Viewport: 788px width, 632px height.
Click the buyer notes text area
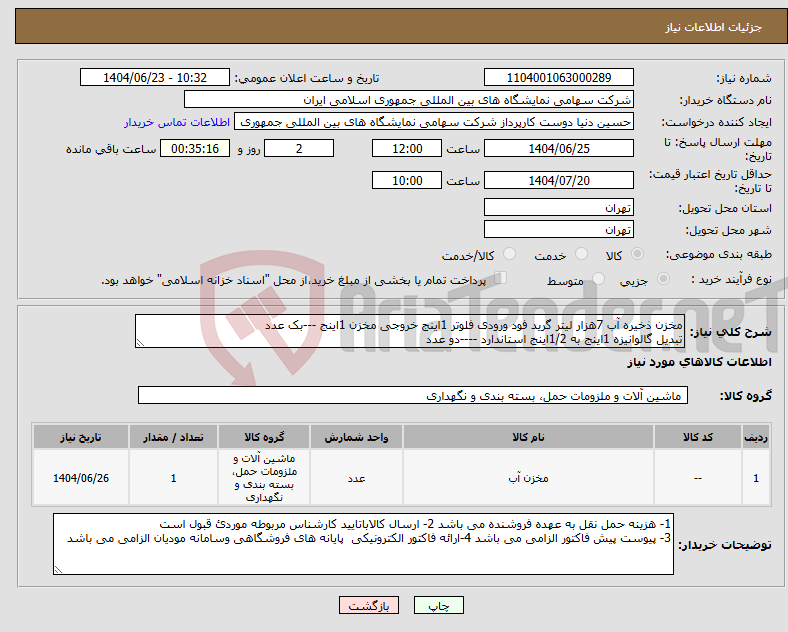coord(363,544)
